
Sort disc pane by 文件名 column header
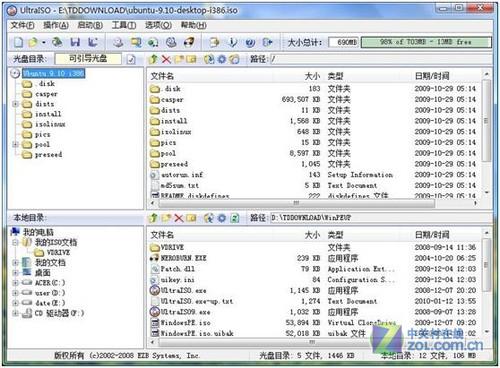click(162, 76)
